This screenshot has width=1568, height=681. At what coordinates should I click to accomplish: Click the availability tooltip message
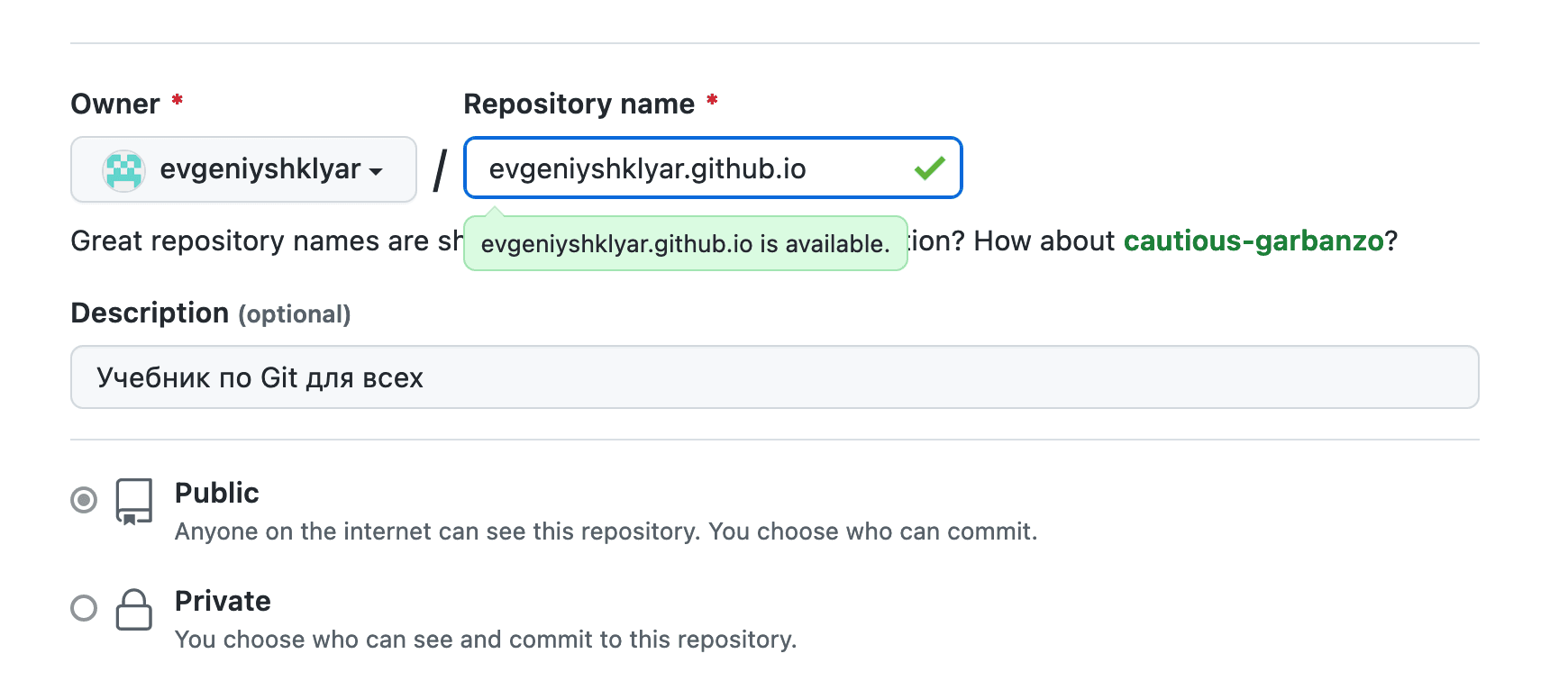(x=686, y=243)
